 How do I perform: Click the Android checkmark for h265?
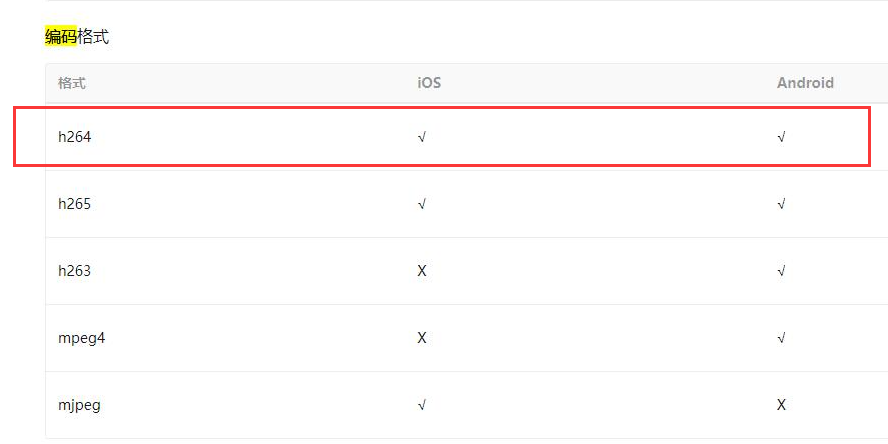782,204
